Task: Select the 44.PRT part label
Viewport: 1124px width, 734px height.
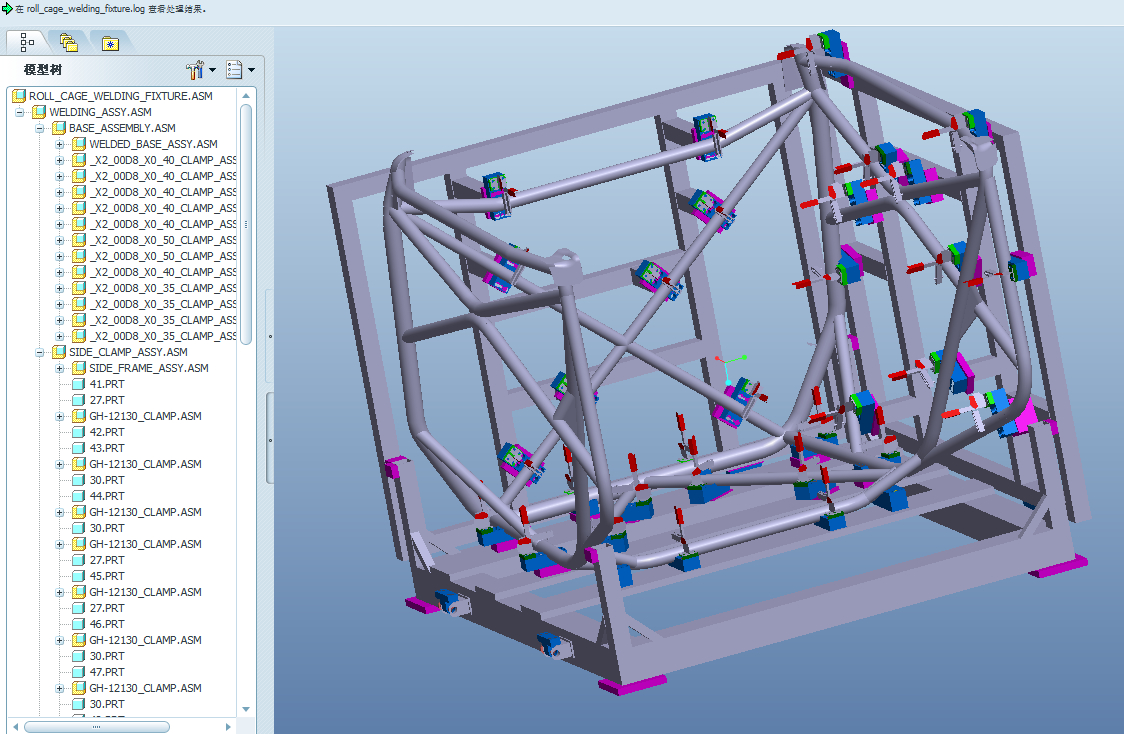Action: click(107, 496)
